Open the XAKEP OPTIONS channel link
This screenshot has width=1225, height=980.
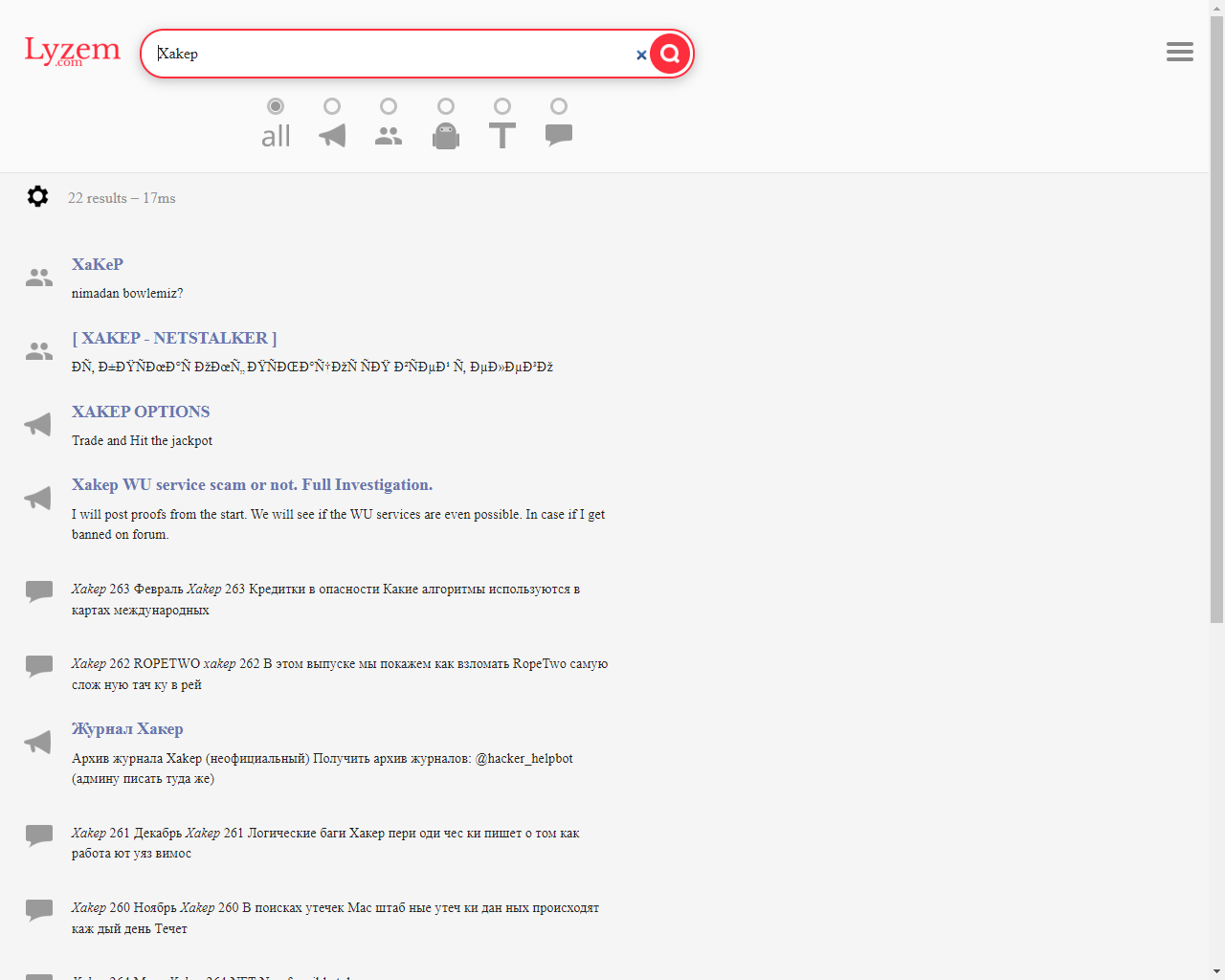click(141, 412)
